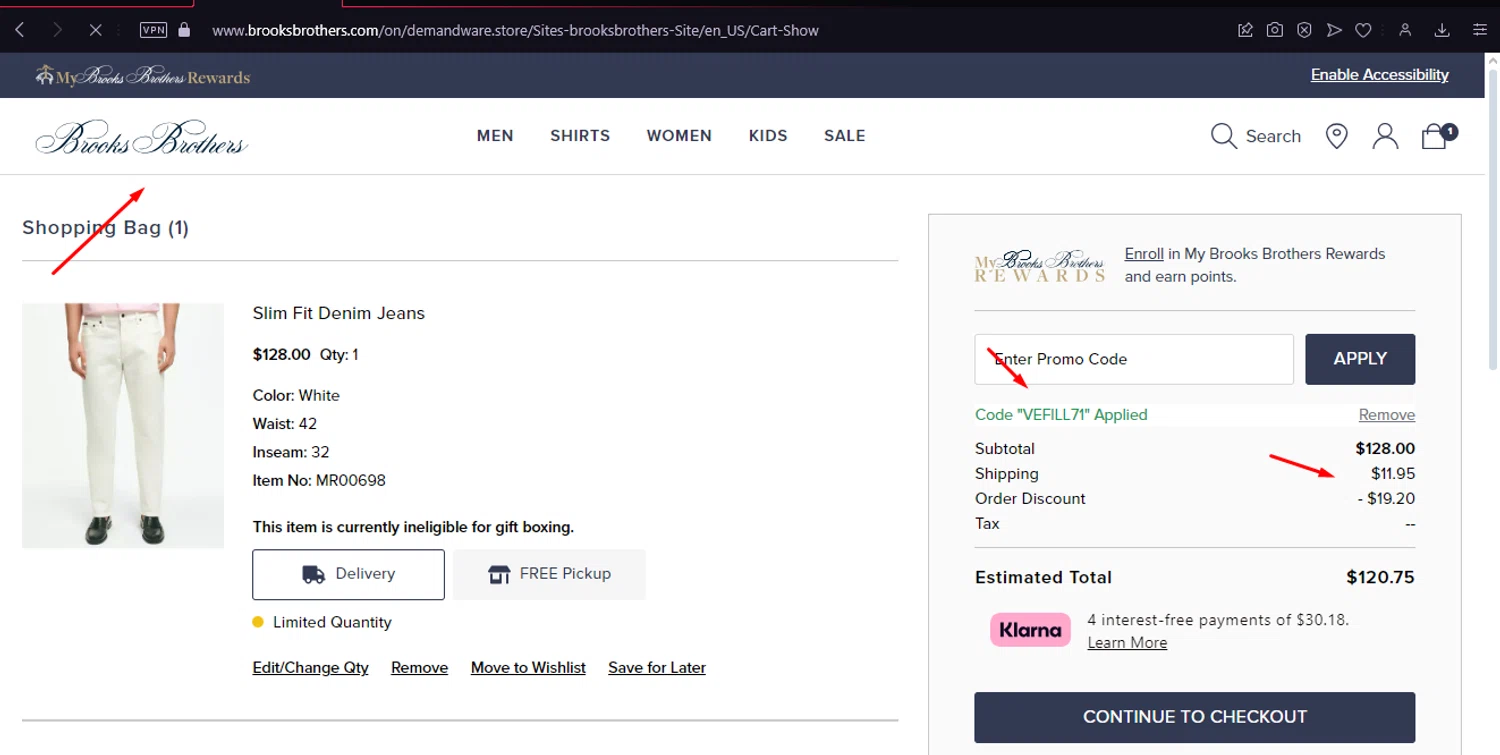Click Edit/Change Qty link

(x=311, y=668)
